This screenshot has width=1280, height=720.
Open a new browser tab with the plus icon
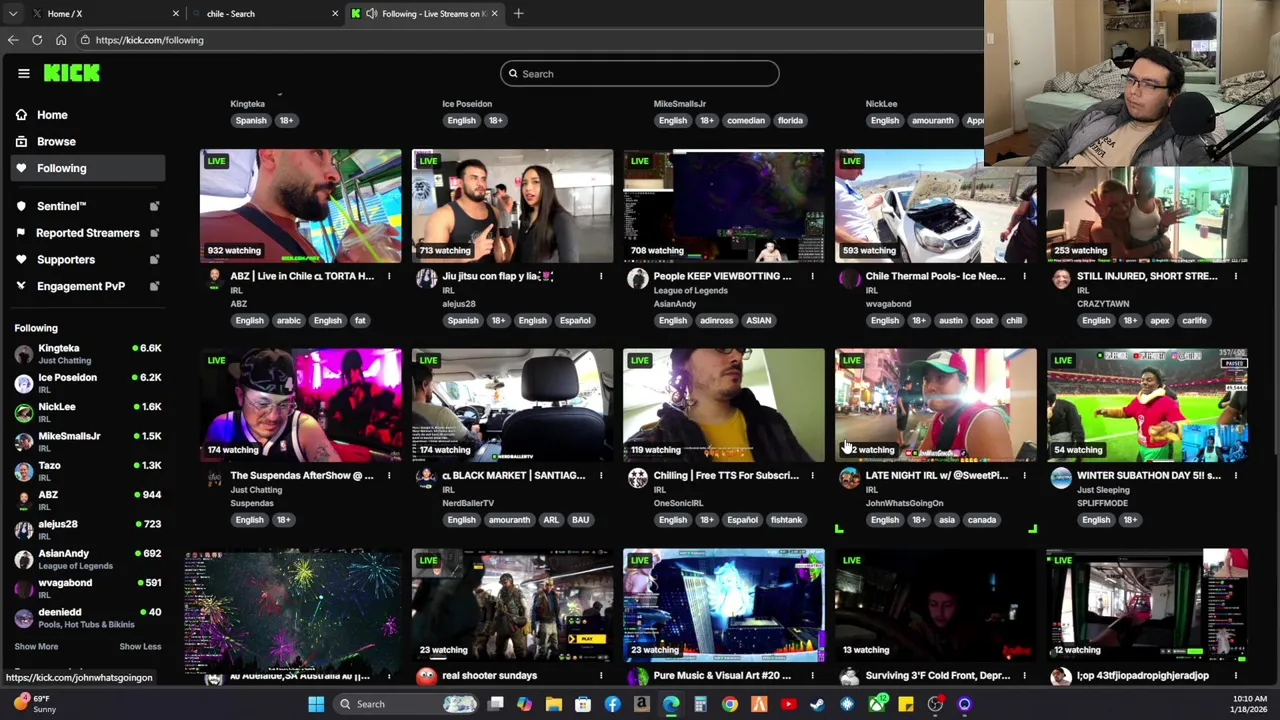click(x=518, y=14)
